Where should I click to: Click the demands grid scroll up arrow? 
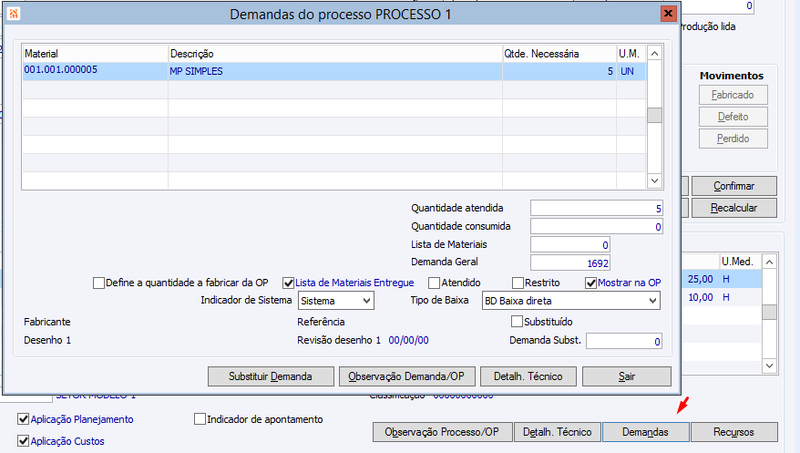(655, 53)
